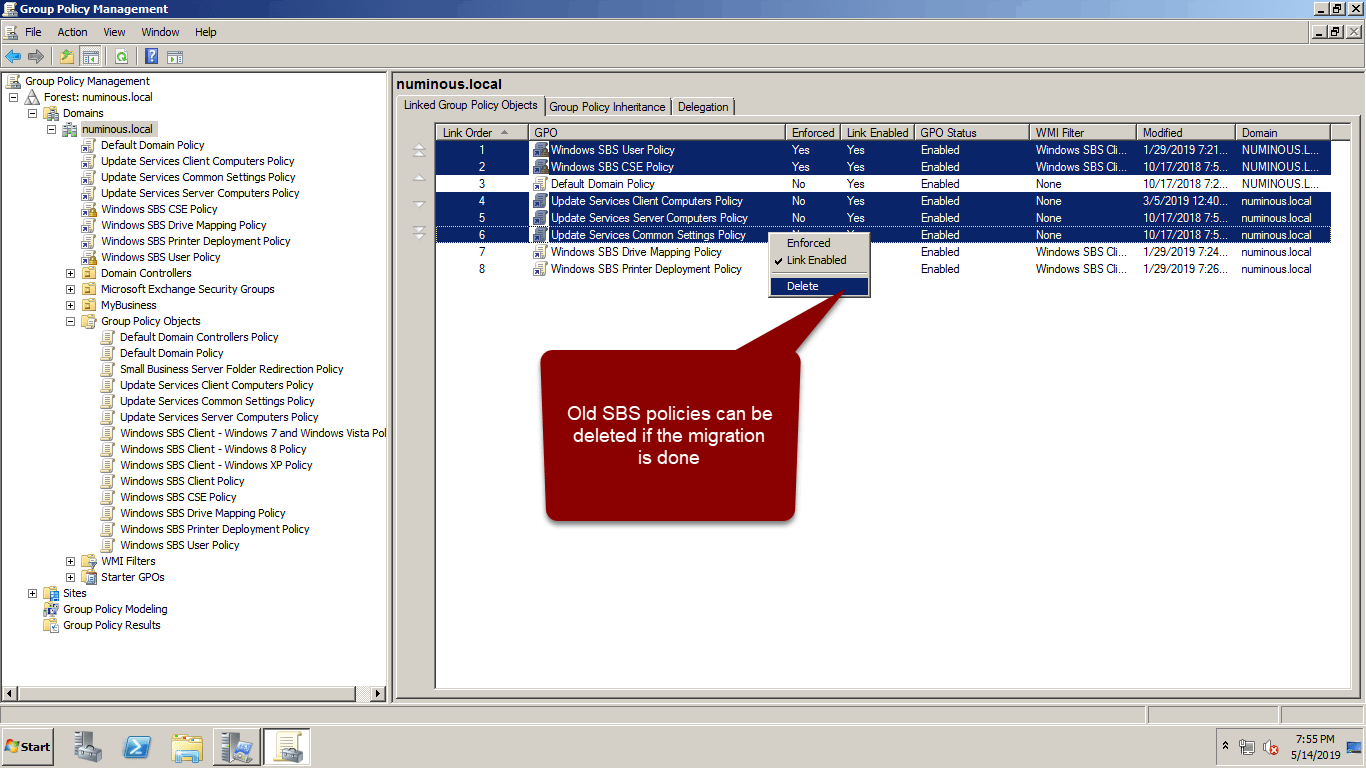Open Windows Explorer from taskbar
Viewport: 1366px width, 768px height.
(187, 746)
